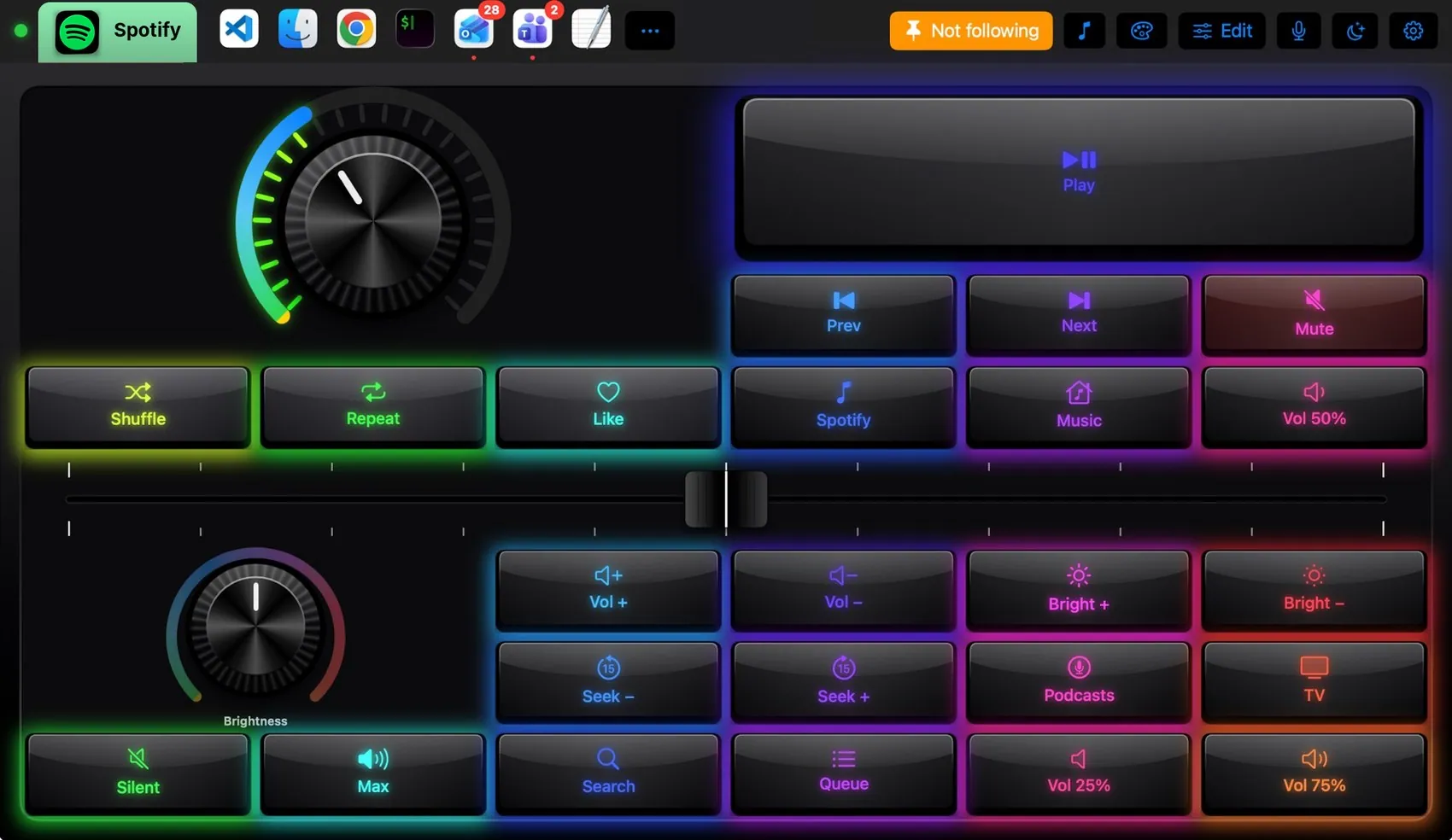The height and width of the screenshot is (840, 1452).
Task: Click the Prev track button
Action: tap(843, 313)
